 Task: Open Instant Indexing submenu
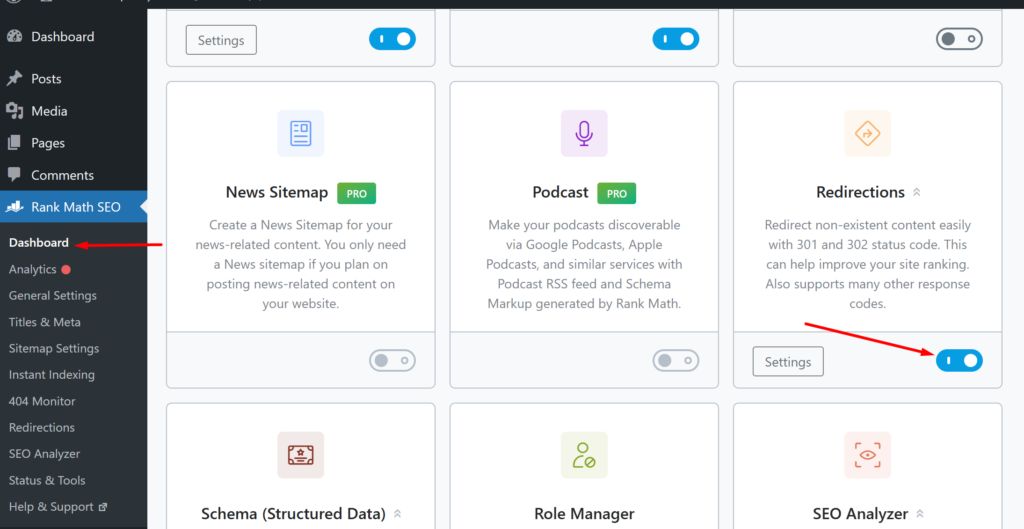click(x=52, y=375)
